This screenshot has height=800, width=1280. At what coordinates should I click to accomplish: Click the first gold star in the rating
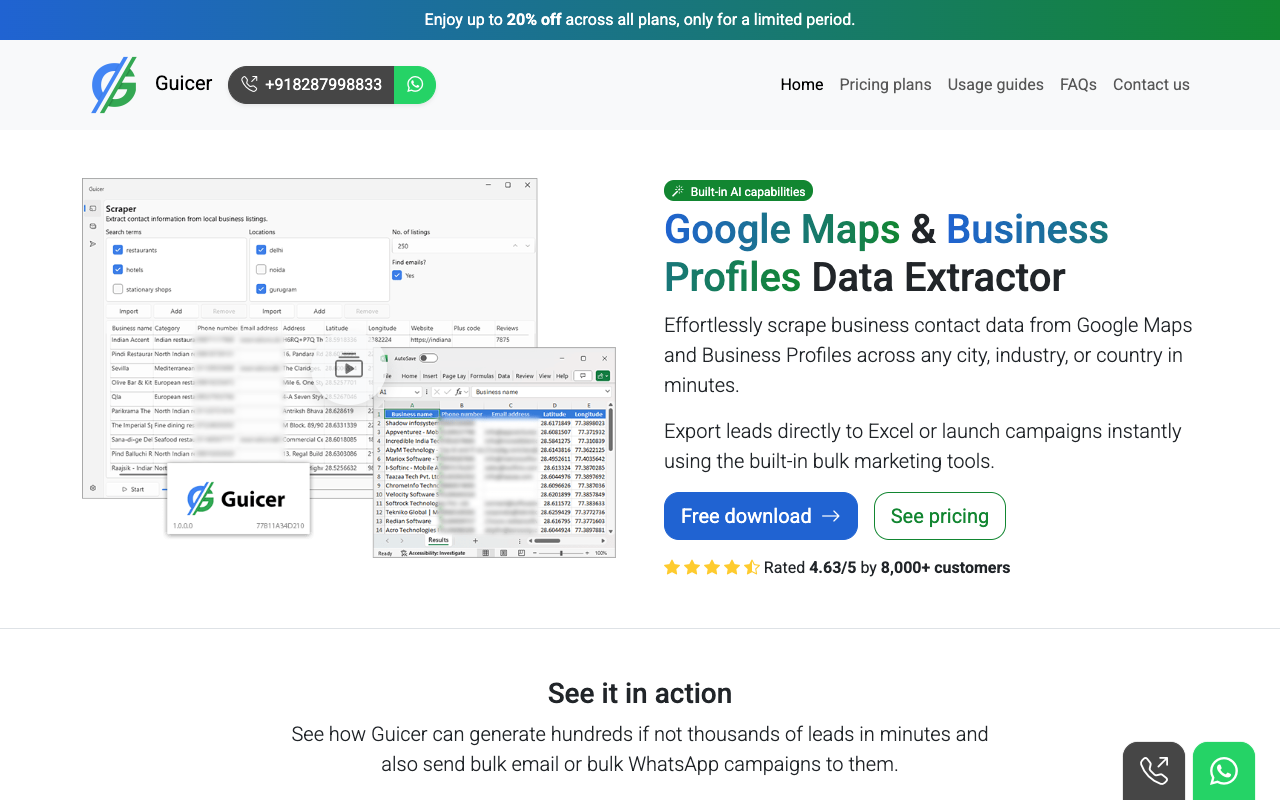coord(672,567)
